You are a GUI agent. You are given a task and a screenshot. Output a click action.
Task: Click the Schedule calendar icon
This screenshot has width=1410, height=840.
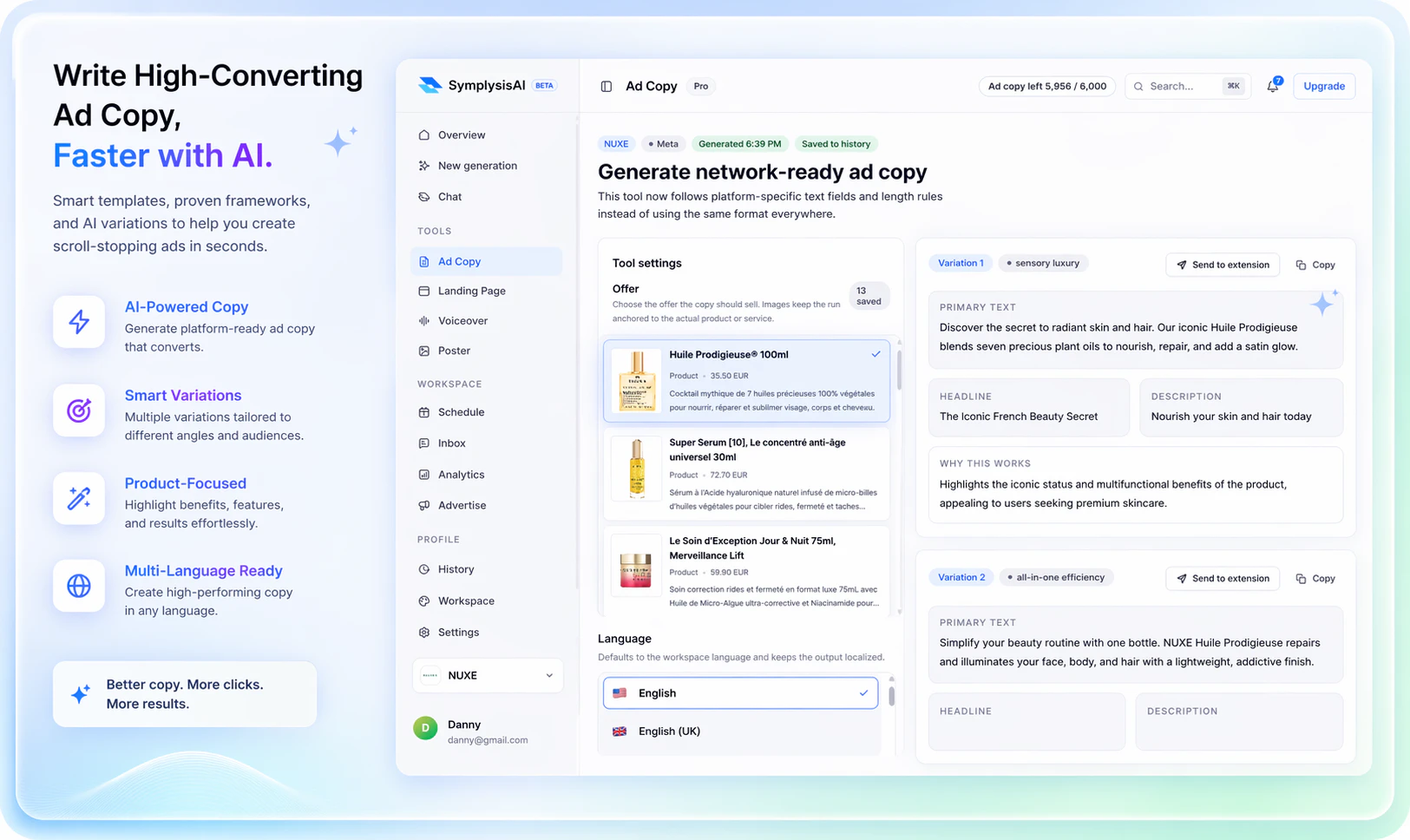pos(424,412)
